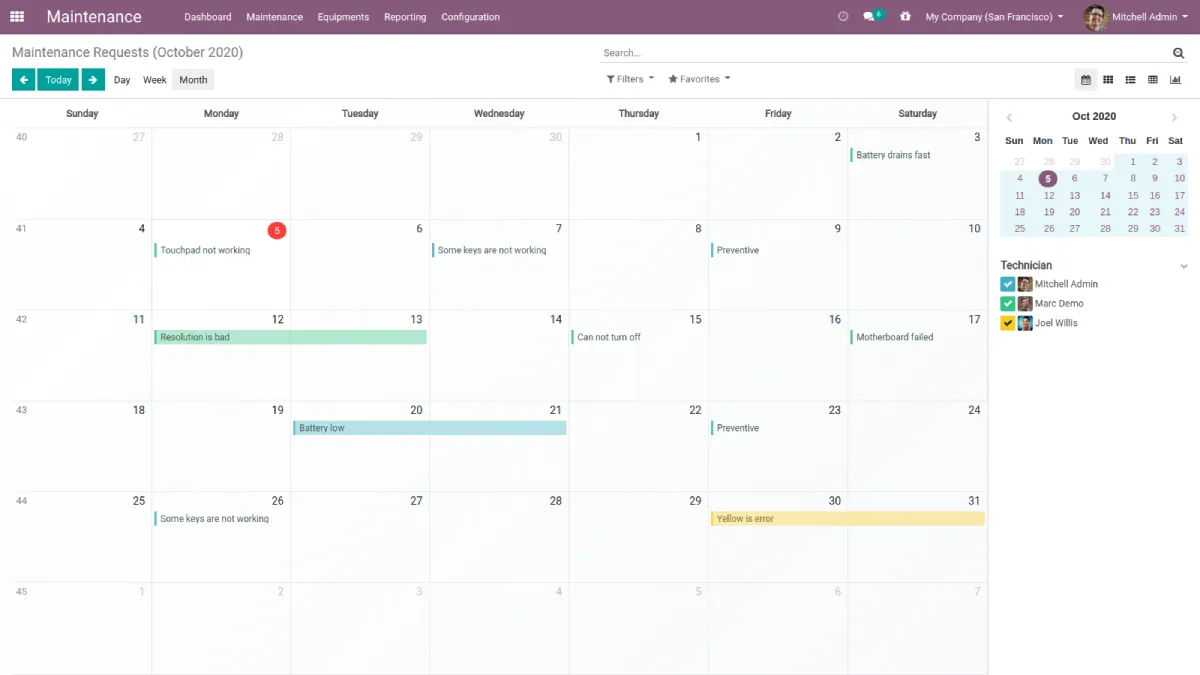Open 'Yellow is error' event bar
This screenshot has height=675, width=1200.
point(847,519)
